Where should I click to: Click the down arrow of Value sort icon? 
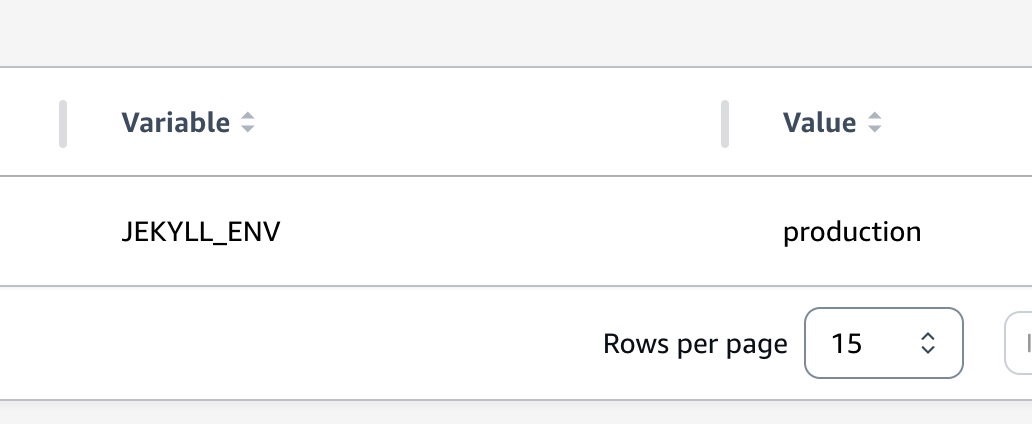tap(874, 128)
